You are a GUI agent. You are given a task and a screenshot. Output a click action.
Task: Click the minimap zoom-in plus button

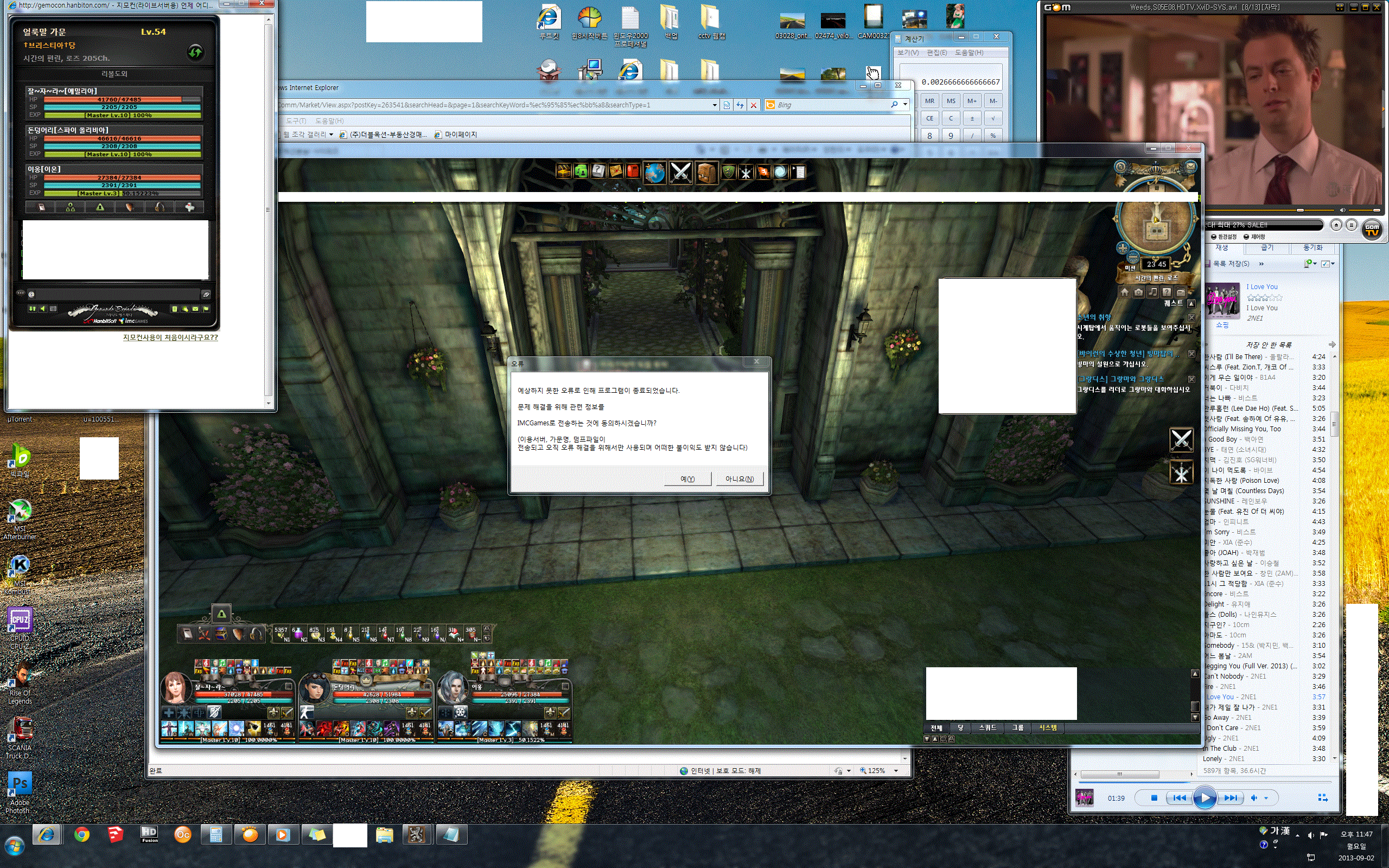1122,248
